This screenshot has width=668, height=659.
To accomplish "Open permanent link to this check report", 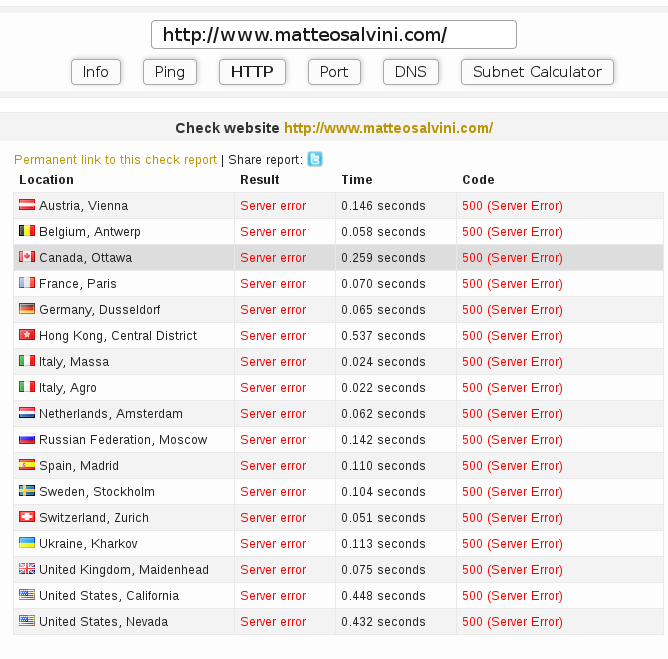I will click(115, 160).
